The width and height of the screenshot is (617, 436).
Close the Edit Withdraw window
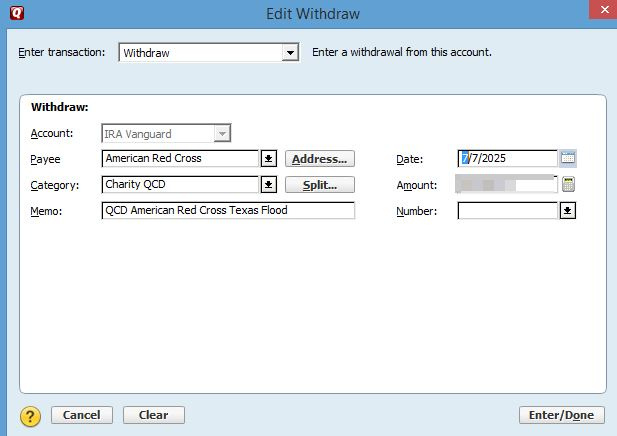pos(605,9)
